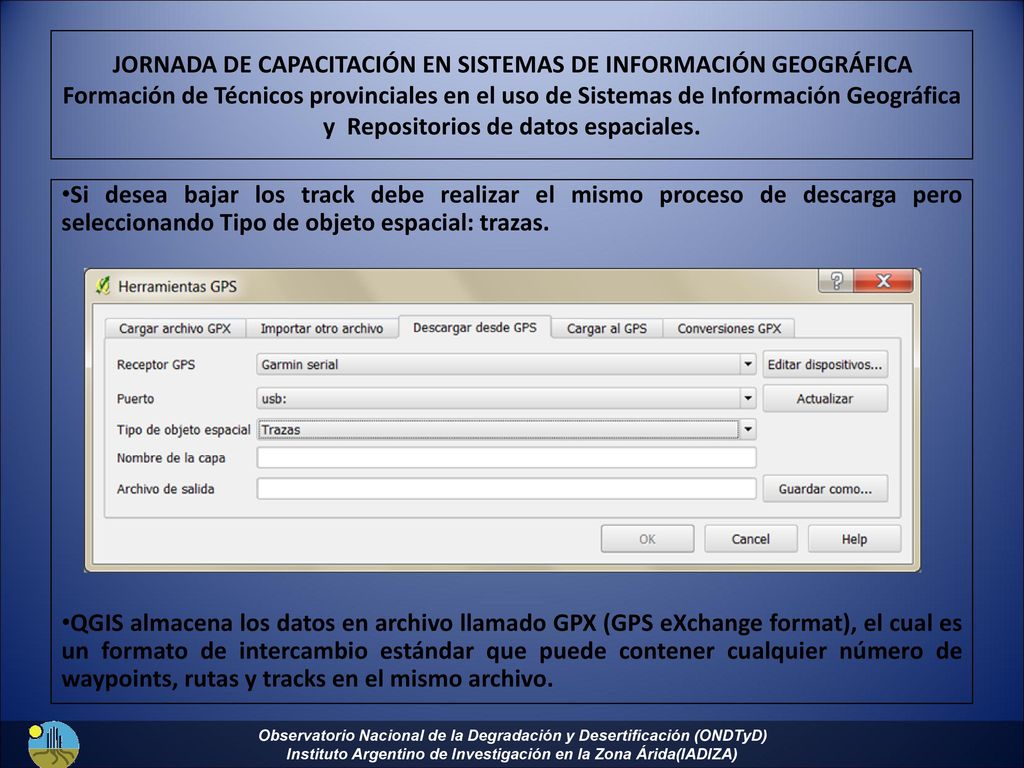Image resolution: width=1024 pixels, height=768 pixels.
Task: Click the Cancel button
Action: coord(750,539)
